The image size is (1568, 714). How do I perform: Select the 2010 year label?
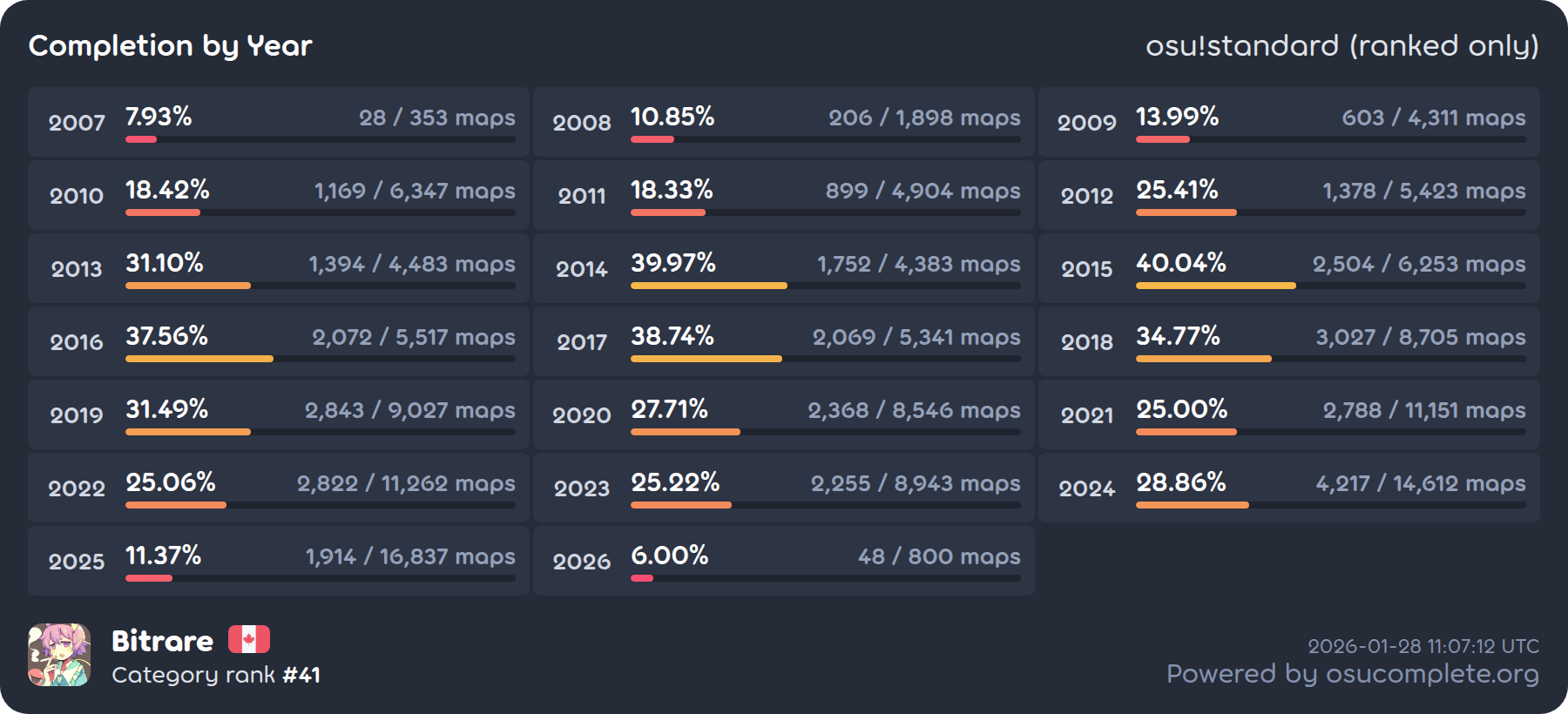(x=77, y=196)
